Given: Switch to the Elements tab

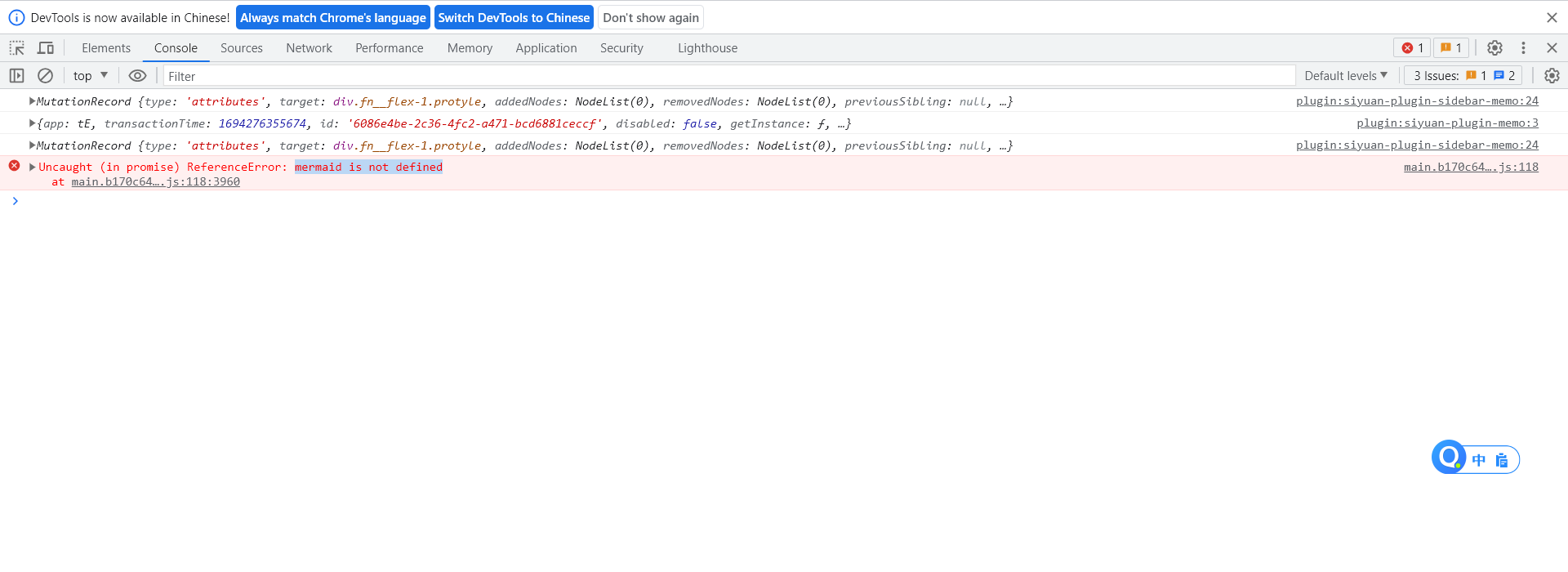Looking at the screenshot, I should pyautogui.click(x=106, y=48).
